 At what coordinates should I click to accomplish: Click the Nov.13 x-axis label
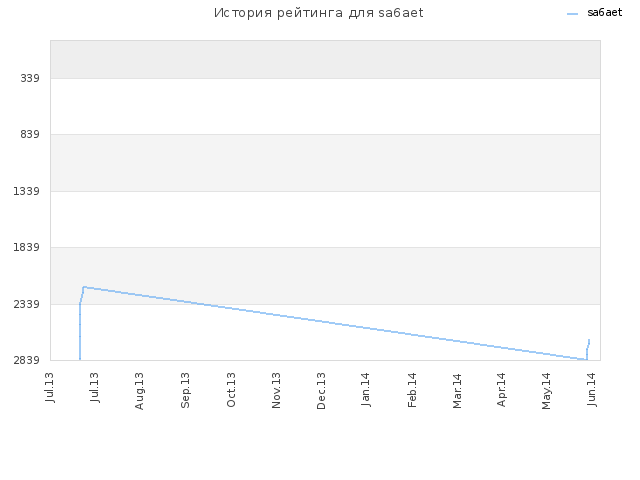pos(276,390)
